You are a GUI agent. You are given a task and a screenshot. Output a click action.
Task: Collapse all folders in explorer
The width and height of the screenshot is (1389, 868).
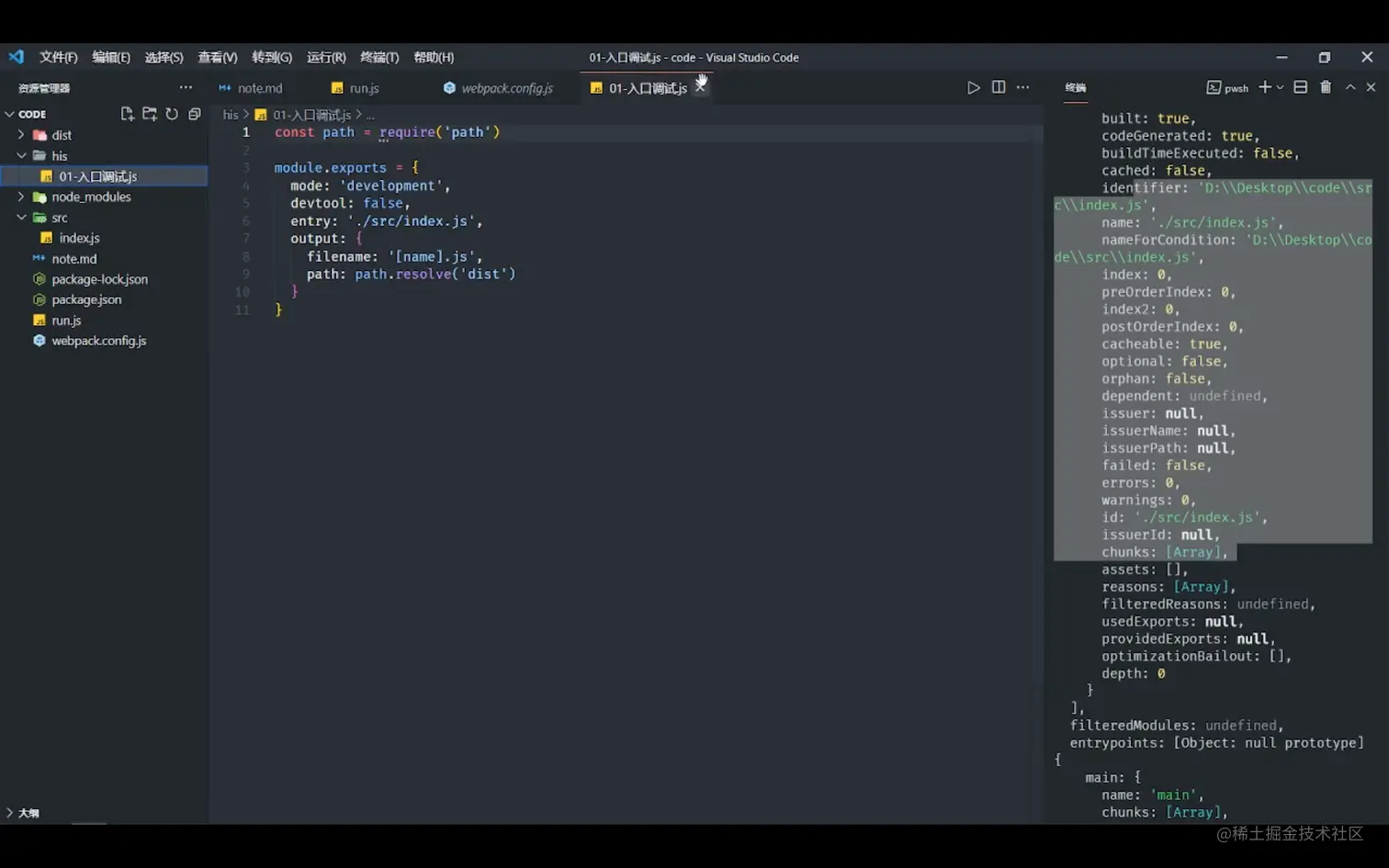[x=194, y=114]
